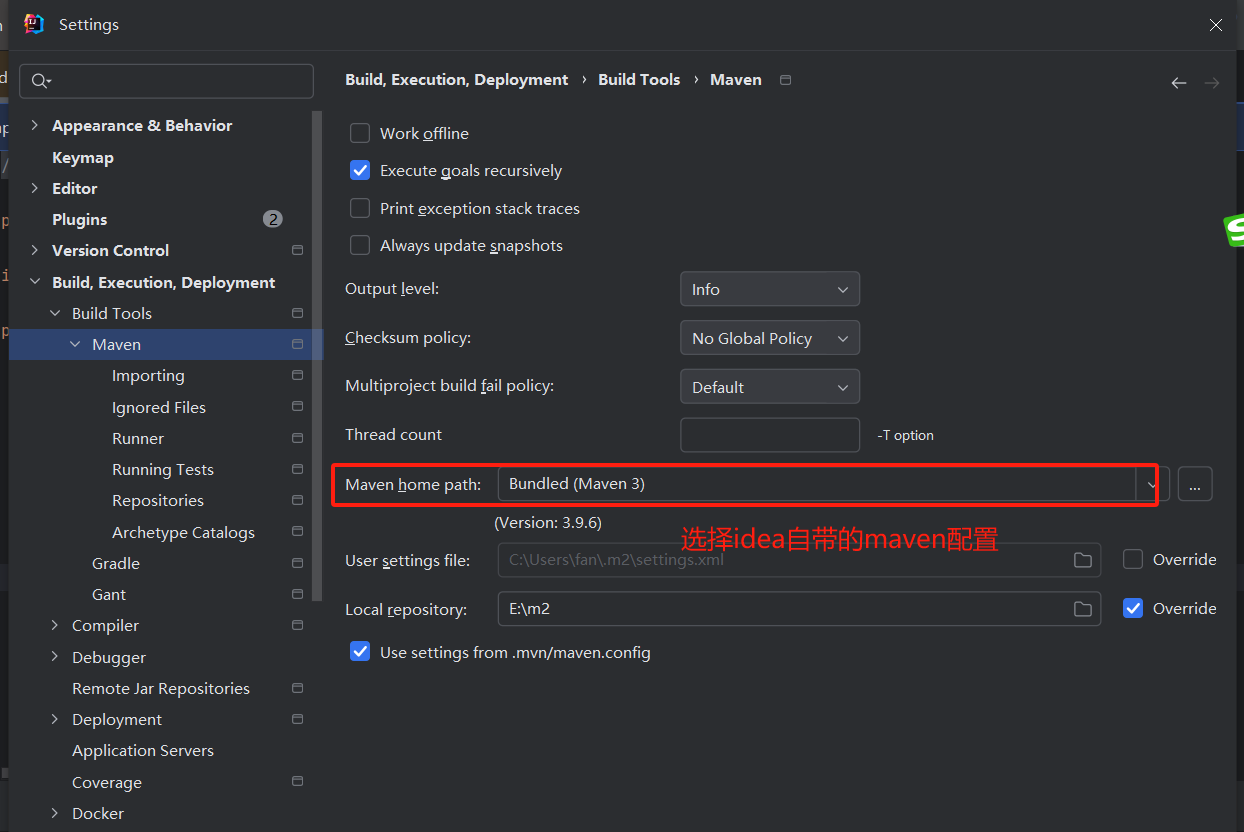The image size is (1244, 832).
Task: Enable Always update snapshots
Action: (360, 245)
